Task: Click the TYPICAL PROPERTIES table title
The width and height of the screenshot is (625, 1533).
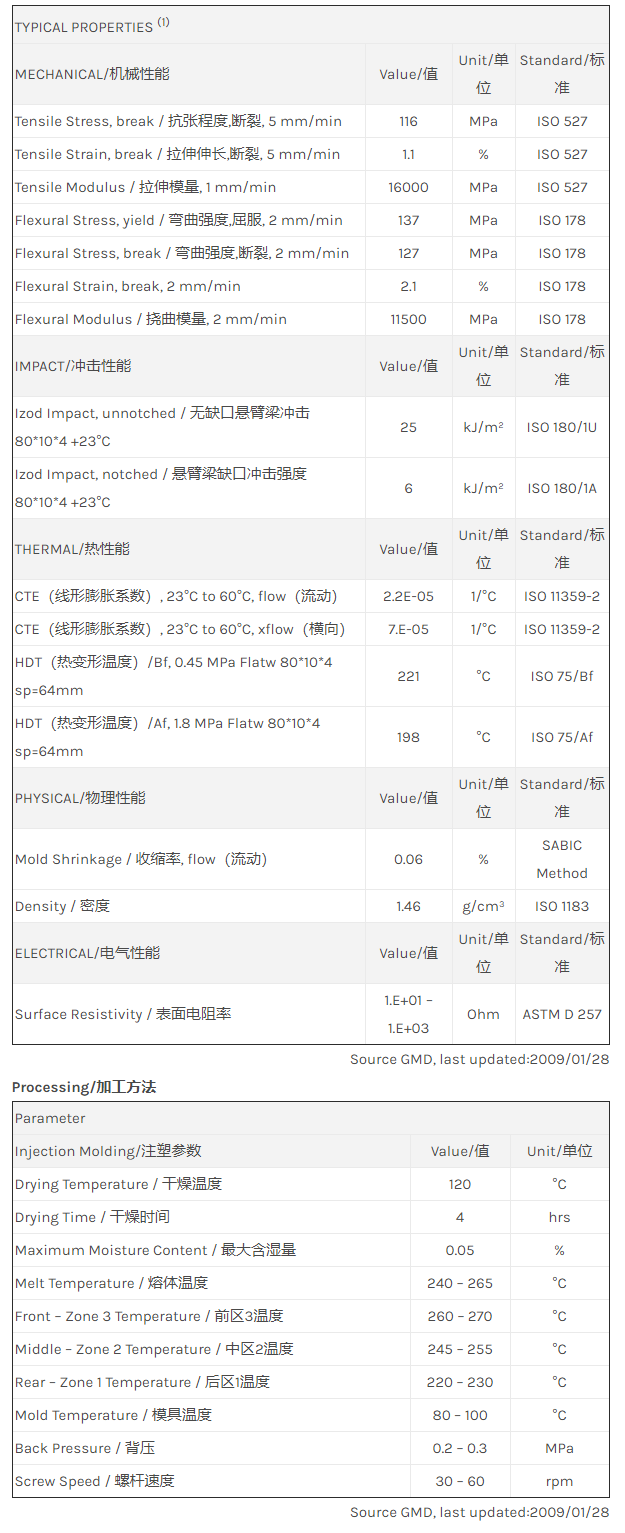Action: click(84, 27)
